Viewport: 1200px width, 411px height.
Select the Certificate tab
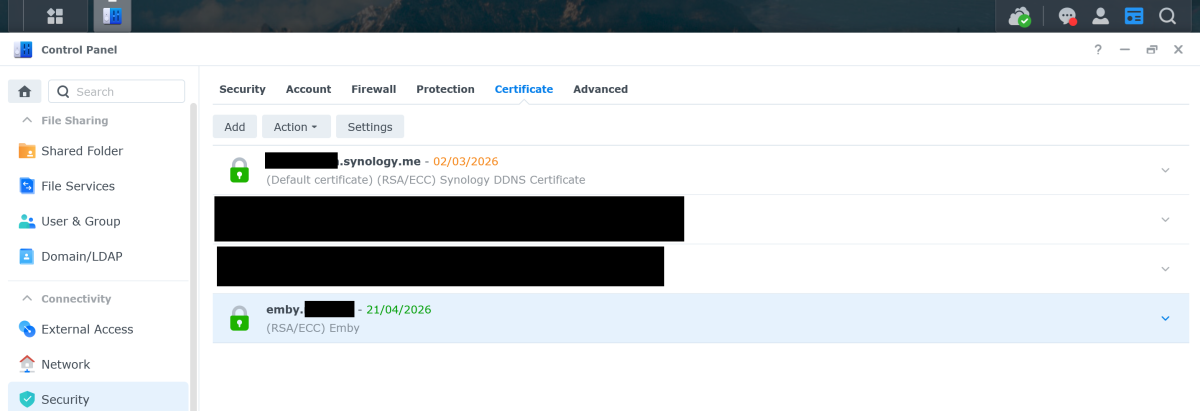pos(524,89)
